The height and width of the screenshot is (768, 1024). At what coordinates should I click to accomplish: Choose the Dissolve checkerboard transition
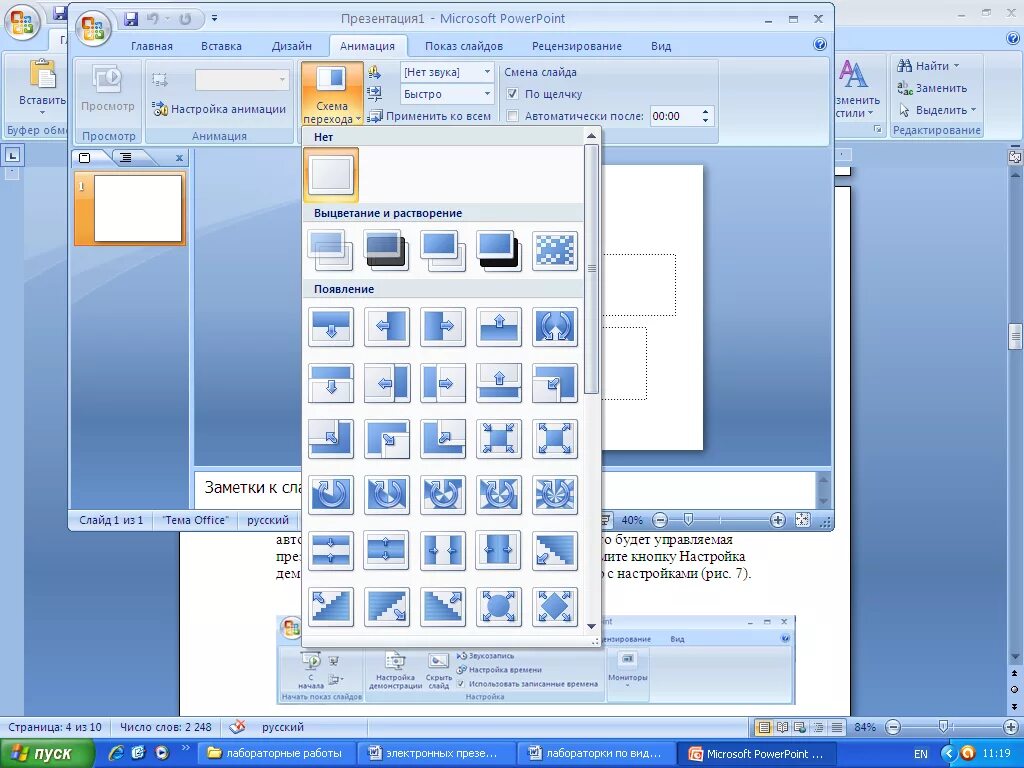pyautogui.click(x=555, y=251)
